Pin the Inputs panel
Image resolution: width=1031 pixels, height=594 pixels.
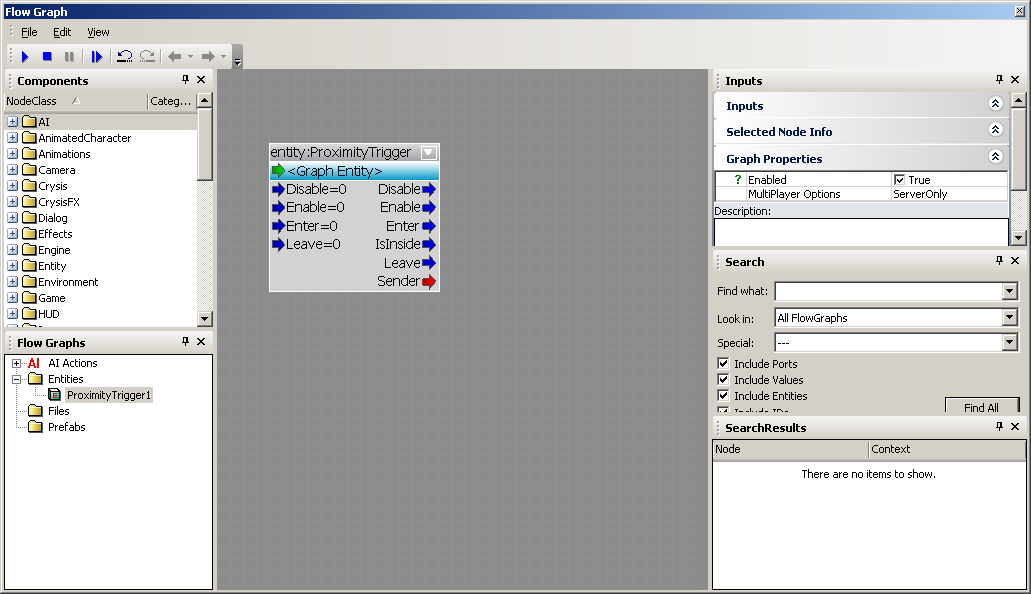(x=999, y=80)
